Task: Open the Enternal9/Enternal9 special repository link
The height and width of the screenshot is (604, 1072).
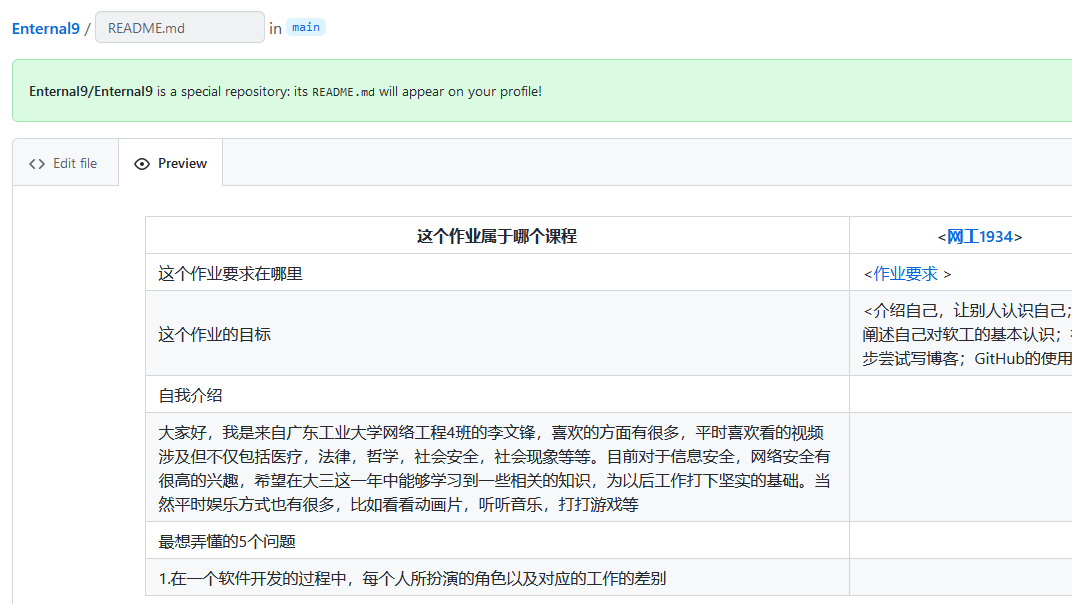Action: tap(92, 91)
